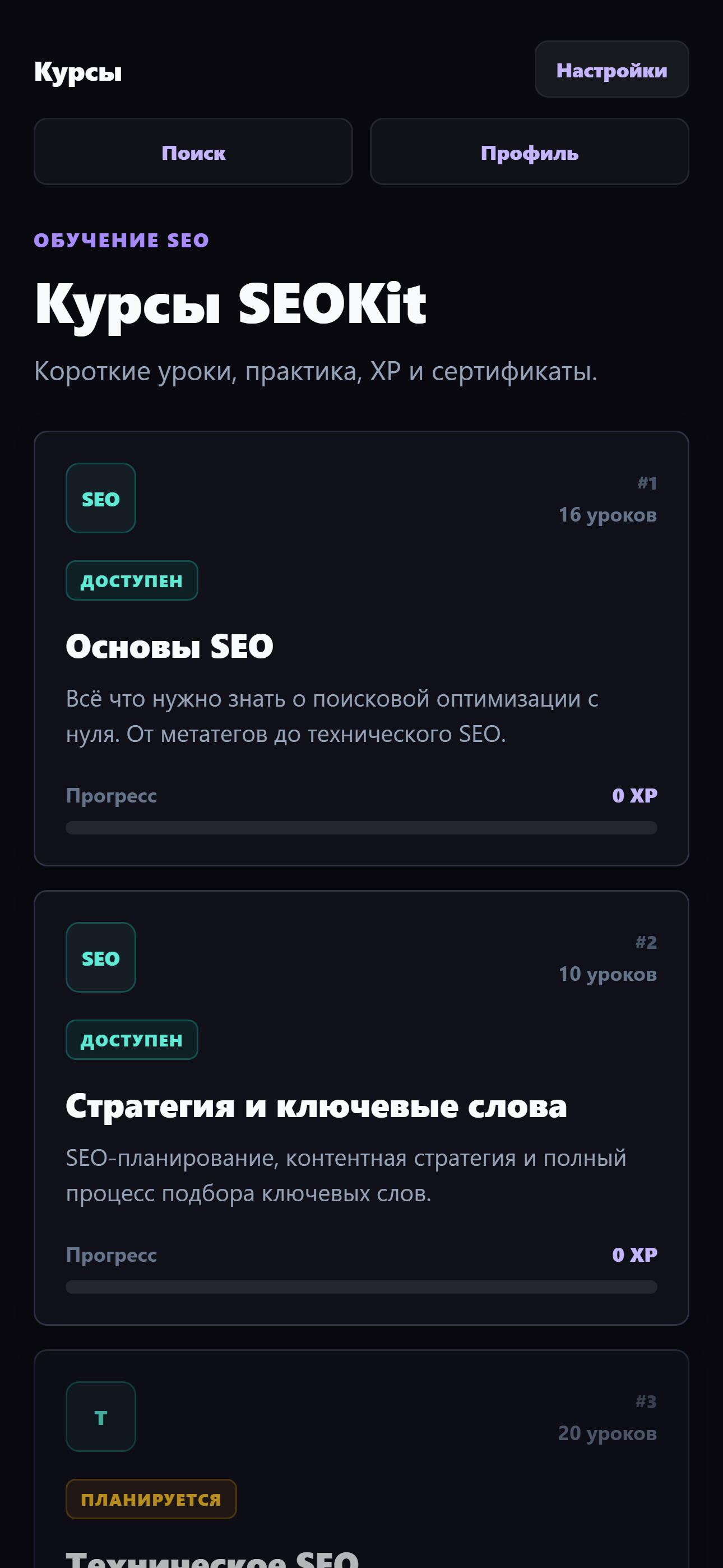Click the progress bar of Стратегия course
The width and height of the screenshot is (723, 1568).
[361, 1287]
